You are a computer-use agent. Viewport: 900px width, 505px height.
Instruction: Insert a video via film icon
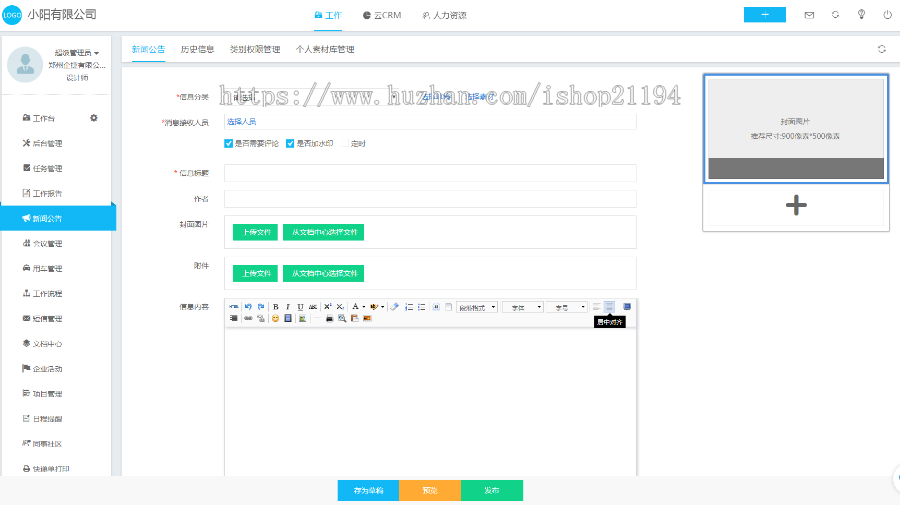[288, 318]
